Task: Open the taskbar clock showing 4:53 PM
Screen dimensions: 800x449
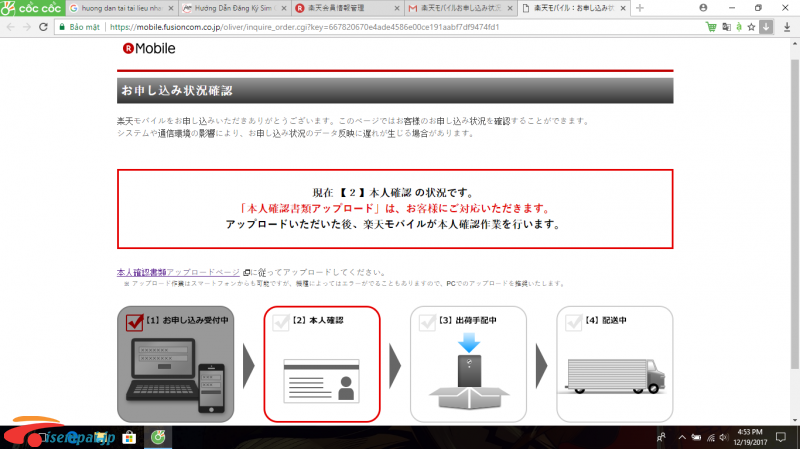Action: click(x=750, y=437)
